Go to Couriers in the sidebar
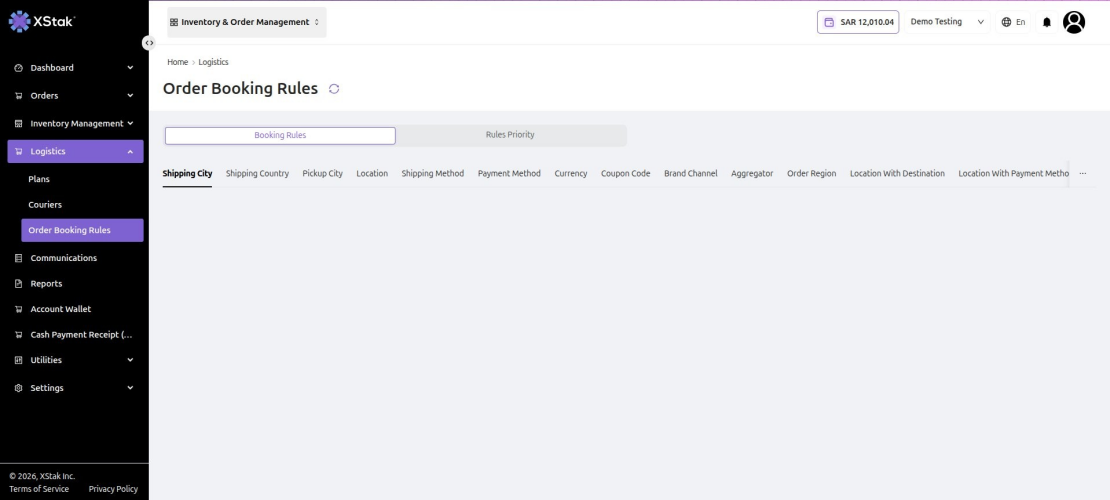This screenshot has width=1110, height=500. pyautogui.click(x=45, y=205)
